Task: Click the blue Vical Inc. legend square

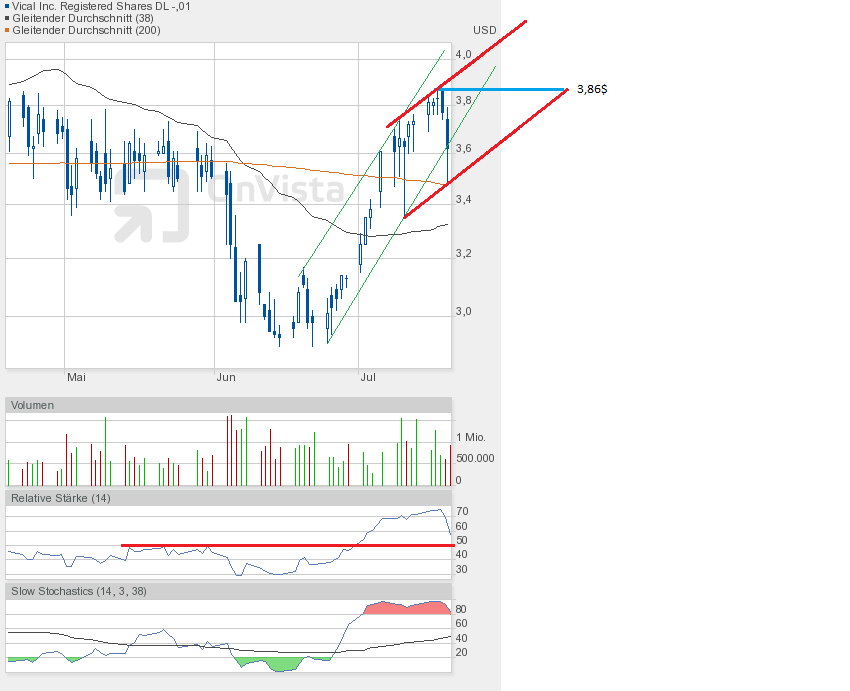Action: tap(8, 6)
